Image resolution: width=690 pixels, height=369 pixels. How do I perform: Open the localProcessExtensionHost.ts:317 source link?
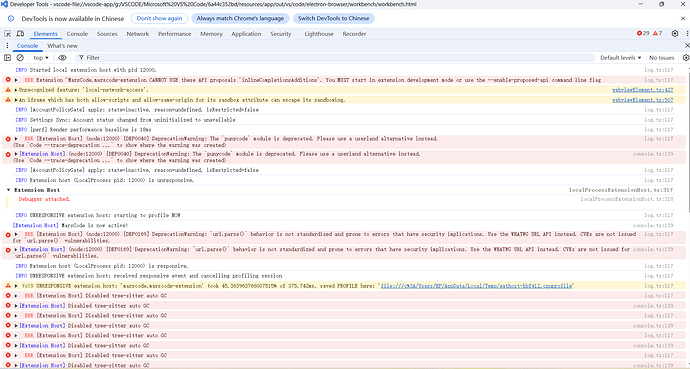(x=621, y=190)
